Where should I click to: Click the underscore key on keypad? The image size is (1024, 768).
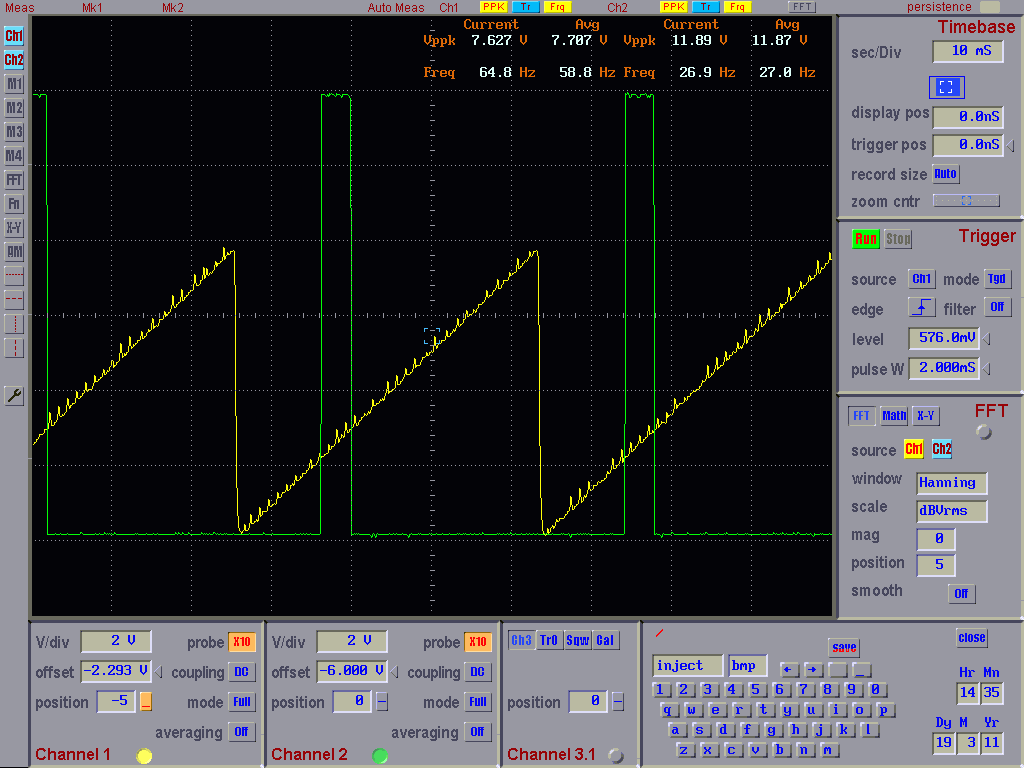coord(862,669)
